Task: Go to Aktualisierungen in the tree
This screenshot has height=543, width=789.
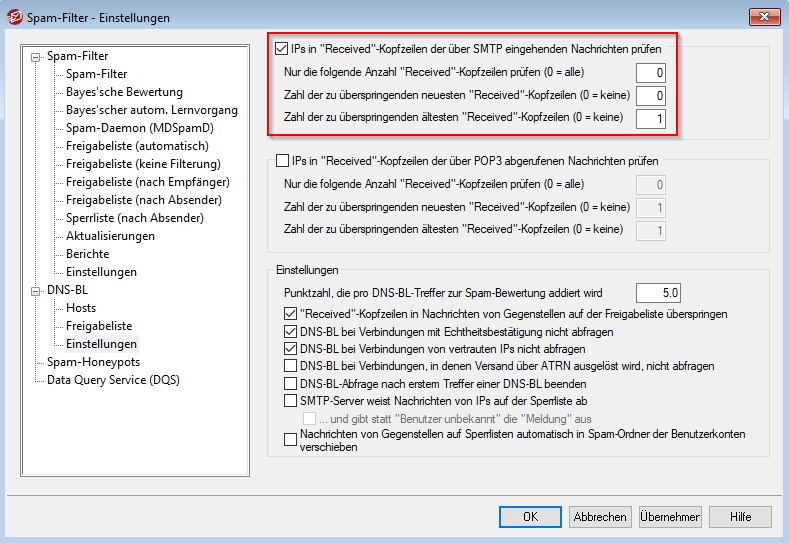Action: pos(110,236)
